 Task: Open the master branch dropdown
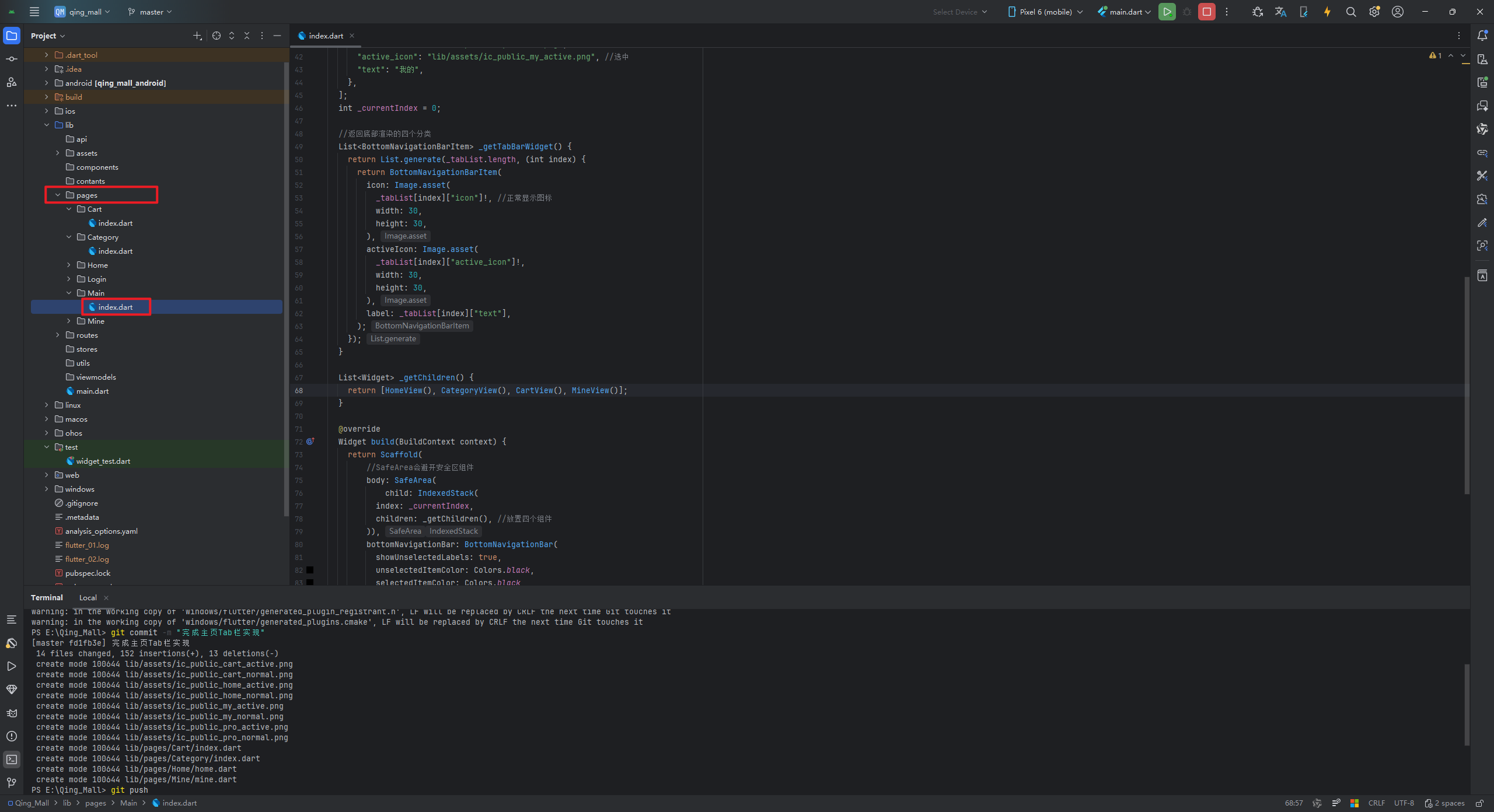(x=151, y=12)
